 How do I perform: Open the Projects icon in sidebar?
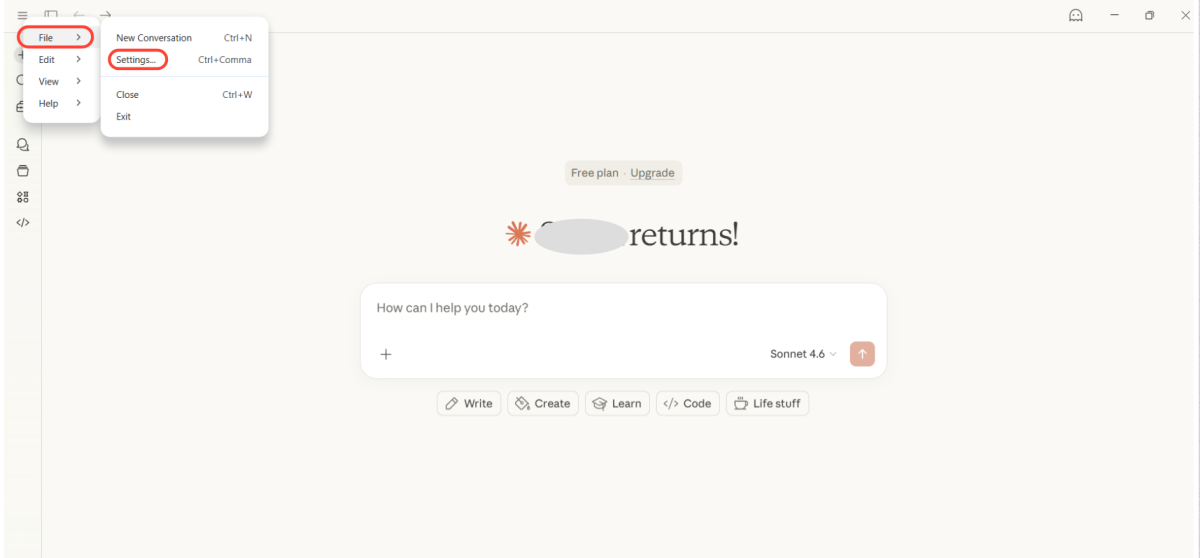click(x=23, y=171)
